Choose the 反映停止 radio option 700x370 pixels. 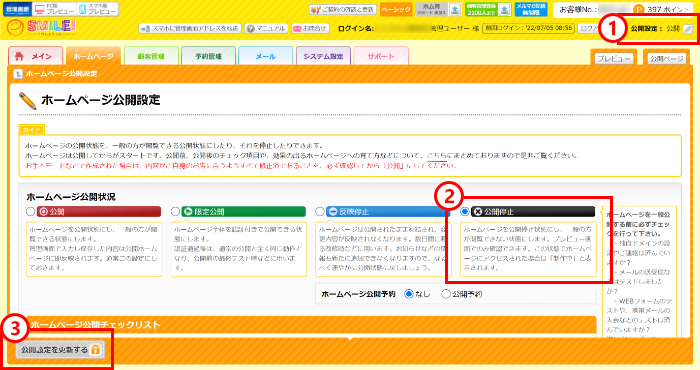(x=320, y=212)
